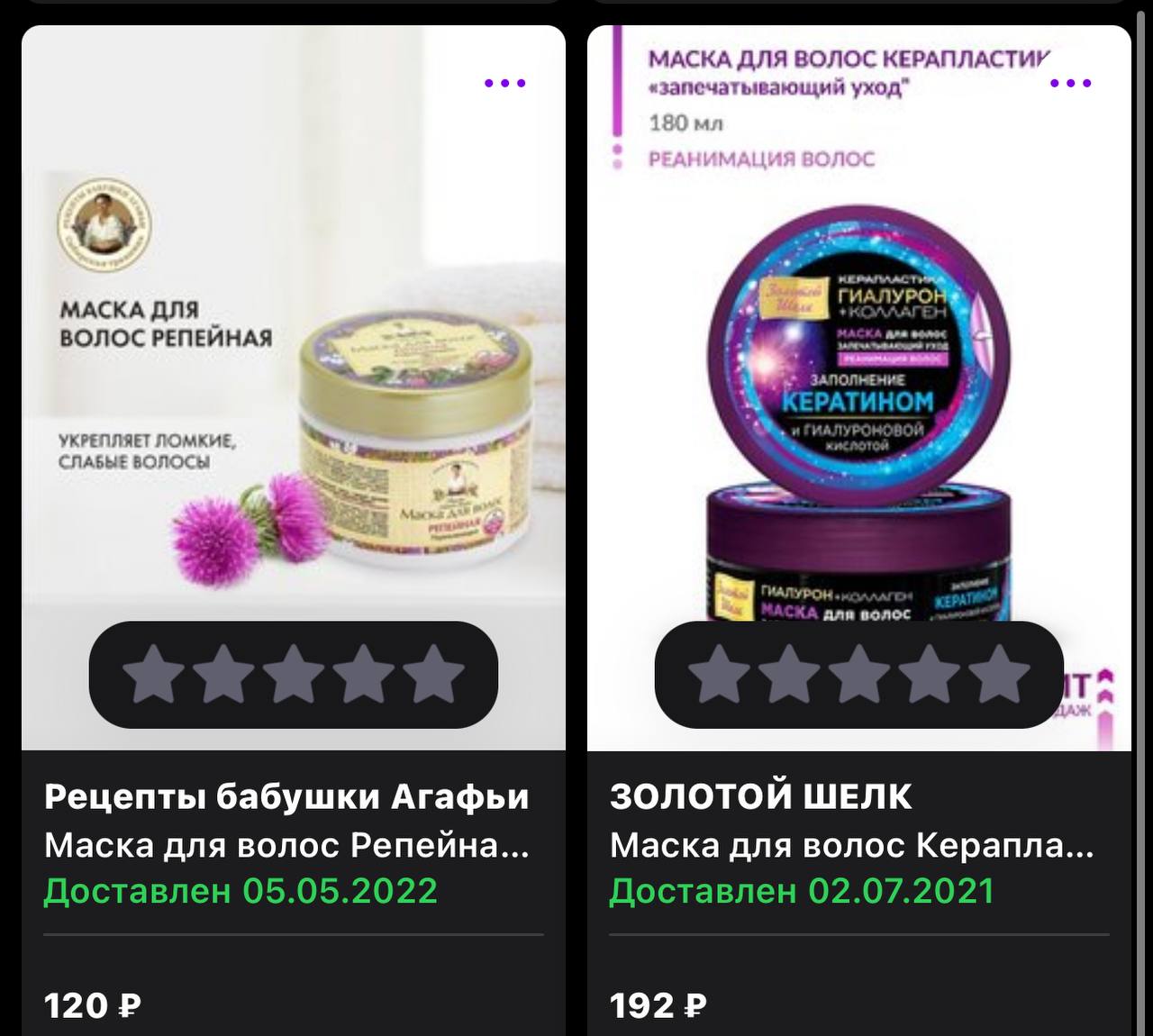The width and height of the screenshot is (1153, 1036).
Task: Rate Agafya burdock mask three stars
Action: (294, 674)
